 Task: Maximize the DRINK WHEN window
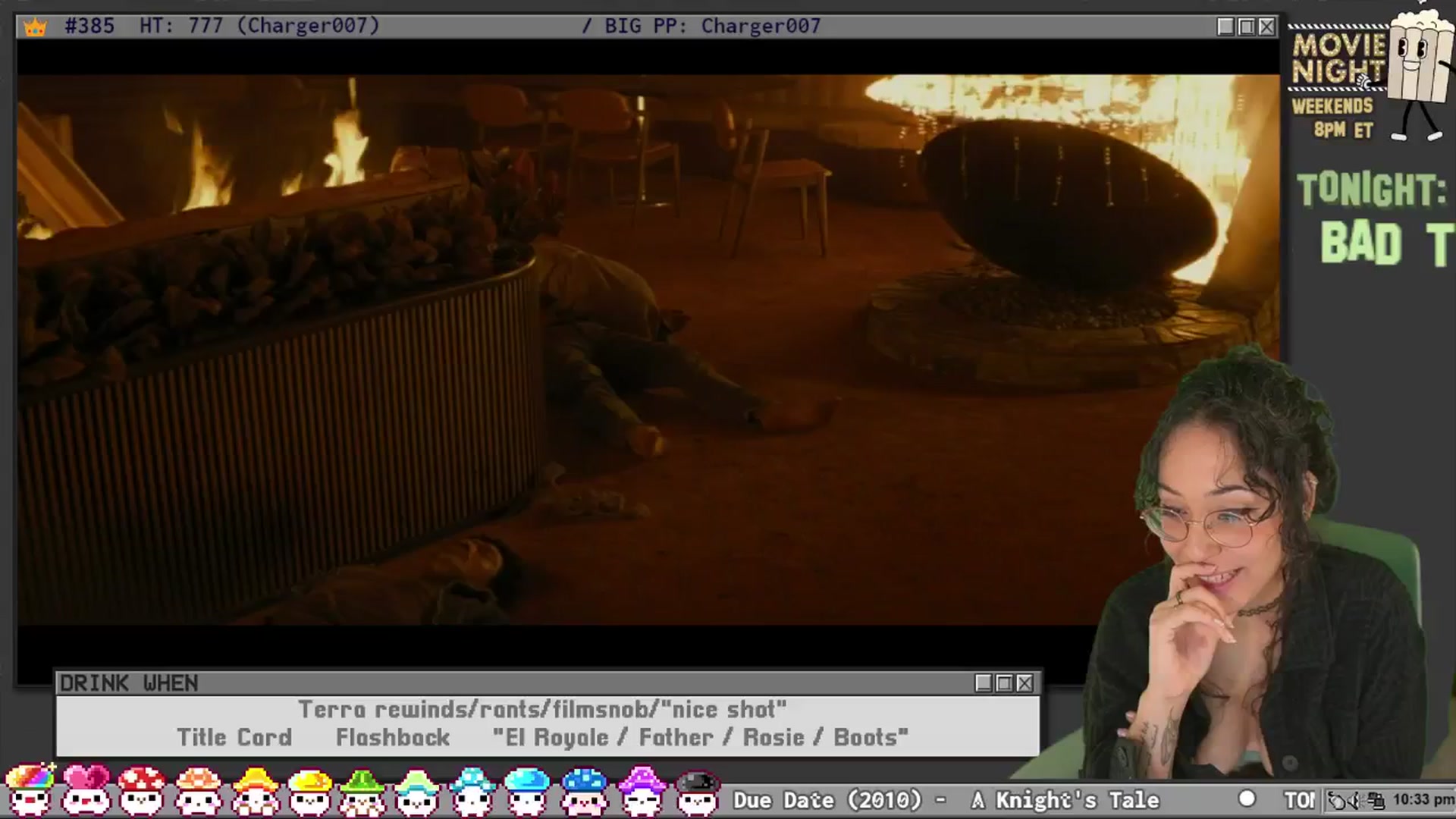(x=1004, y=683)
